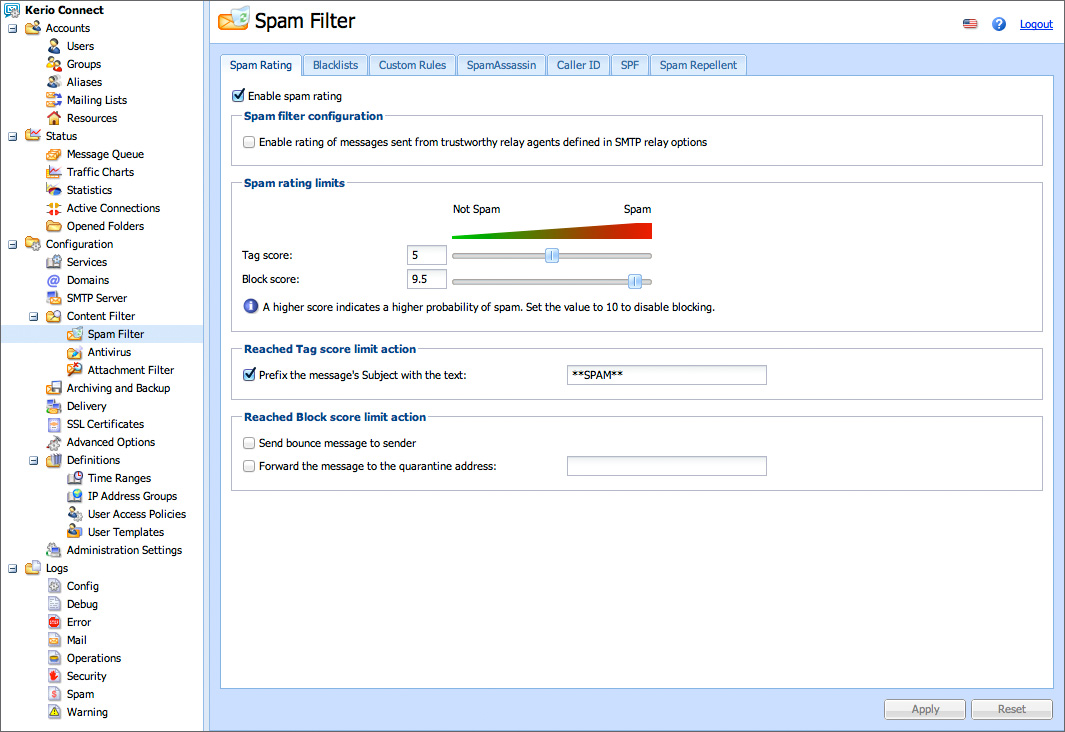Click the Resources house icon

point(54,118)
